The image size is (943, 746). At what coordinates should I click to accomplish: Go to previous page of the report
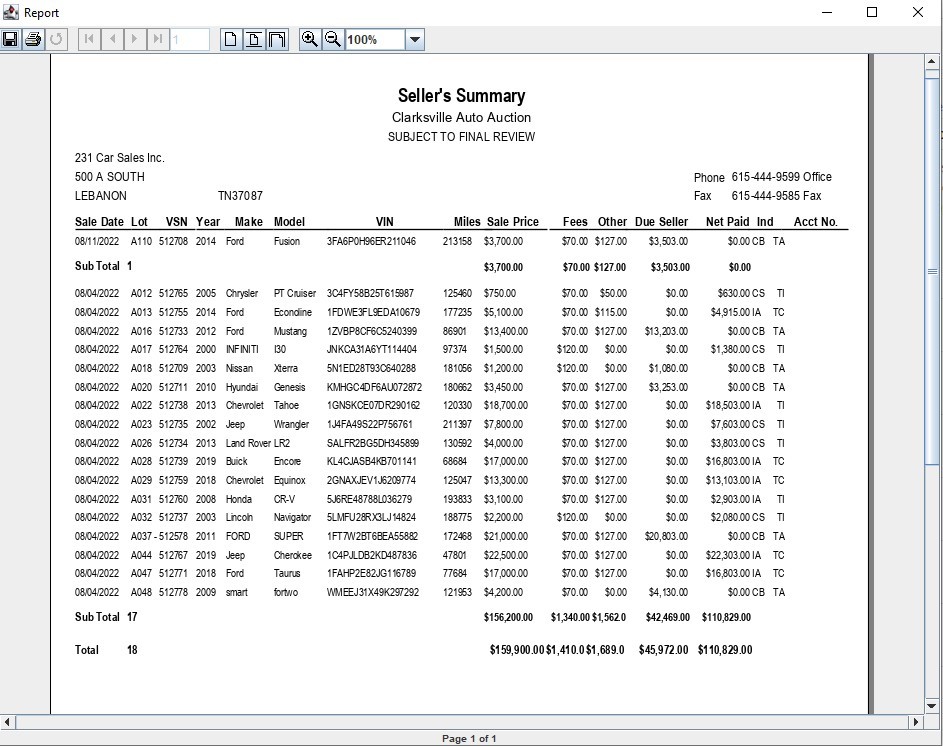tap(112, 39)
